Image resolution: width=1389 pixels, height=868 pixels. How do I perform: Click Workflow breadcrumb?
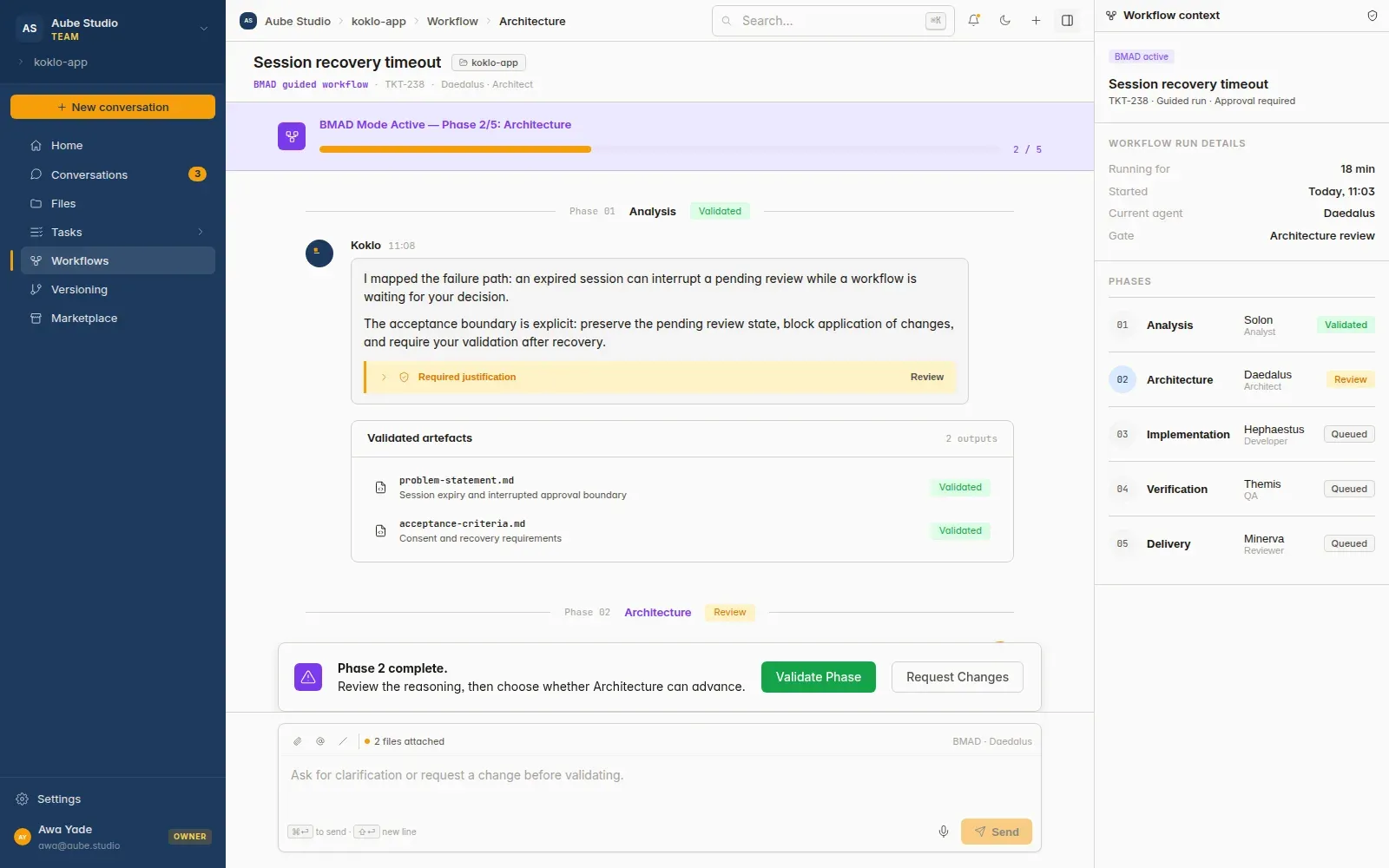point(452,21)
